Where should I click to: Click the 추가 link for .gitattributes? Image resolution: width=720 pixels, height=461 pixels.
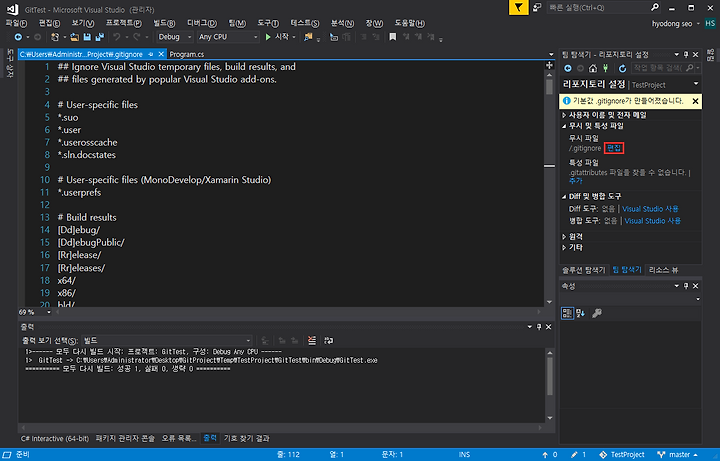click(575, 181)
